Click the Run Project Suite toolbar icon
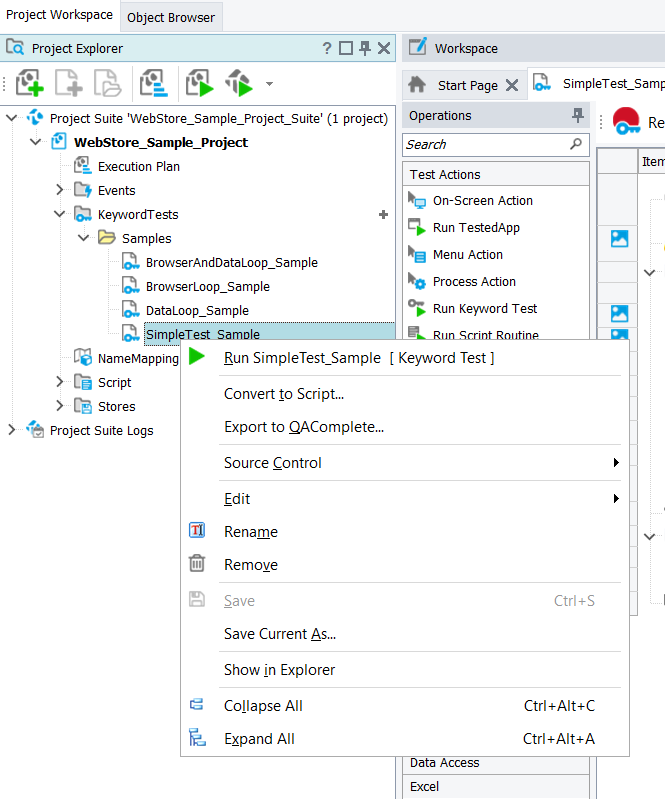The image size is (665, 799). point(239,83)
